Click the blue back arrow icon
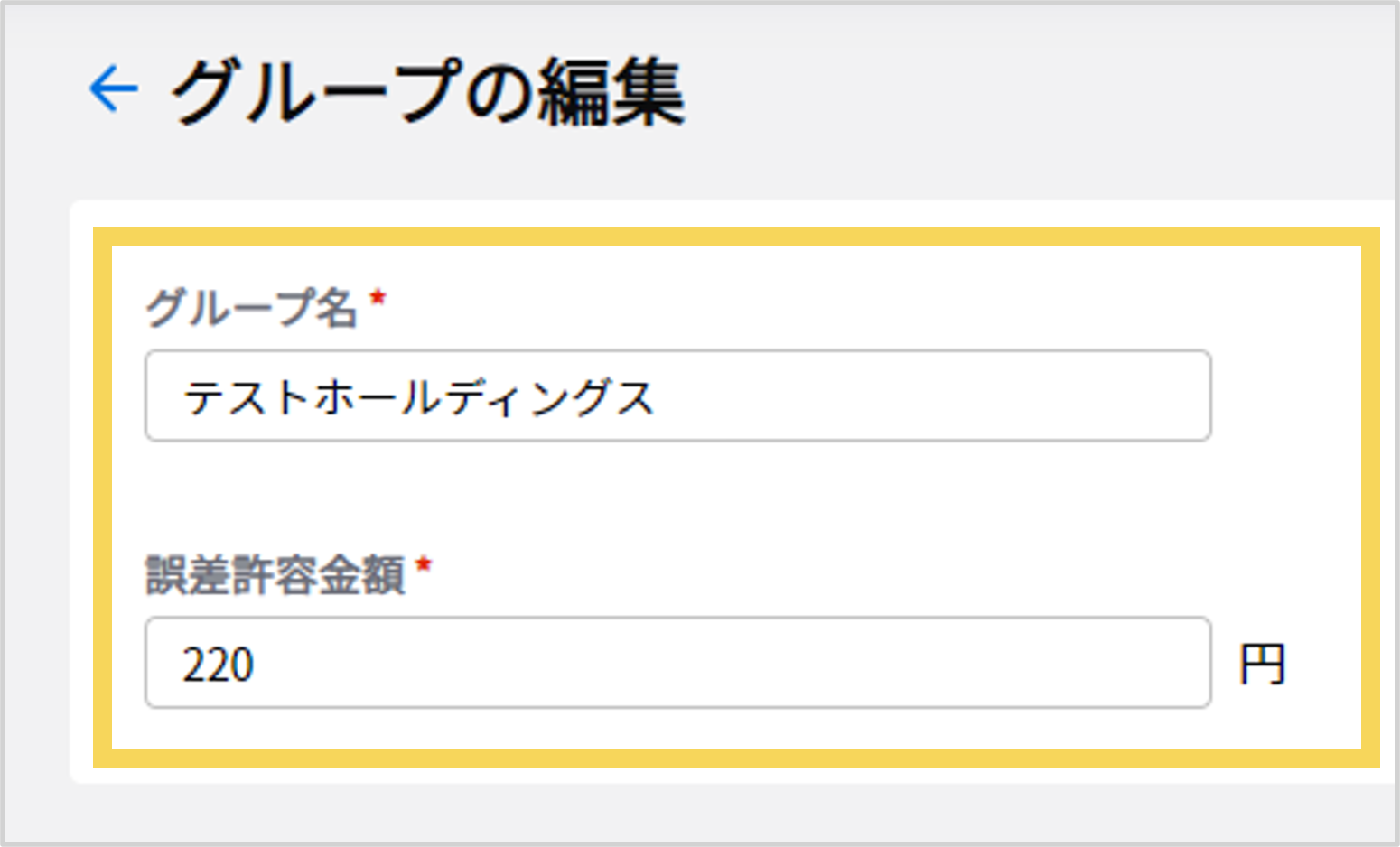Viewport: 1400px width, 847px height. (x=113, y=88)
